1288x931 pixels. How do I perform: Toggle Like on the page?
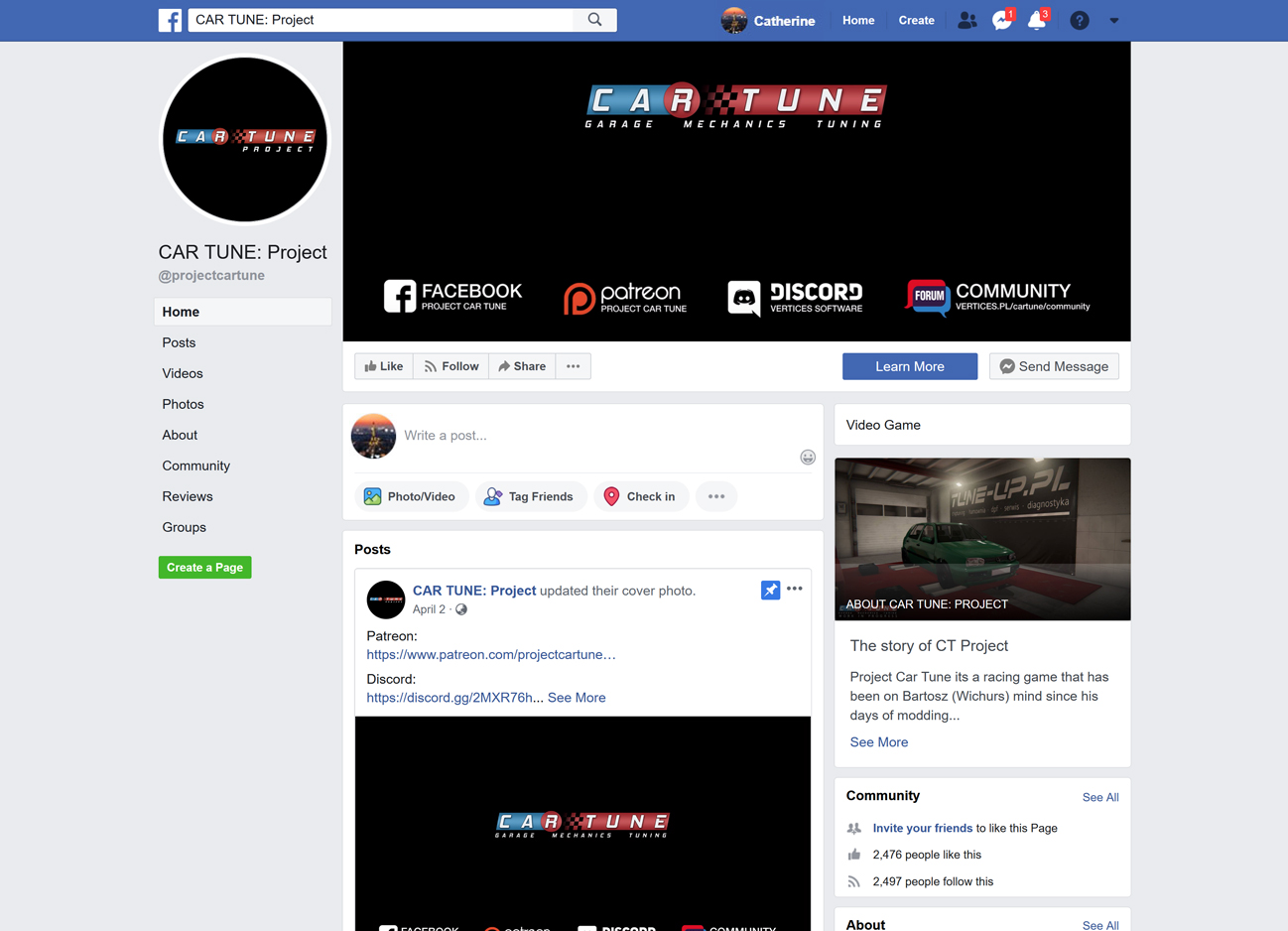tap(384, 366)
